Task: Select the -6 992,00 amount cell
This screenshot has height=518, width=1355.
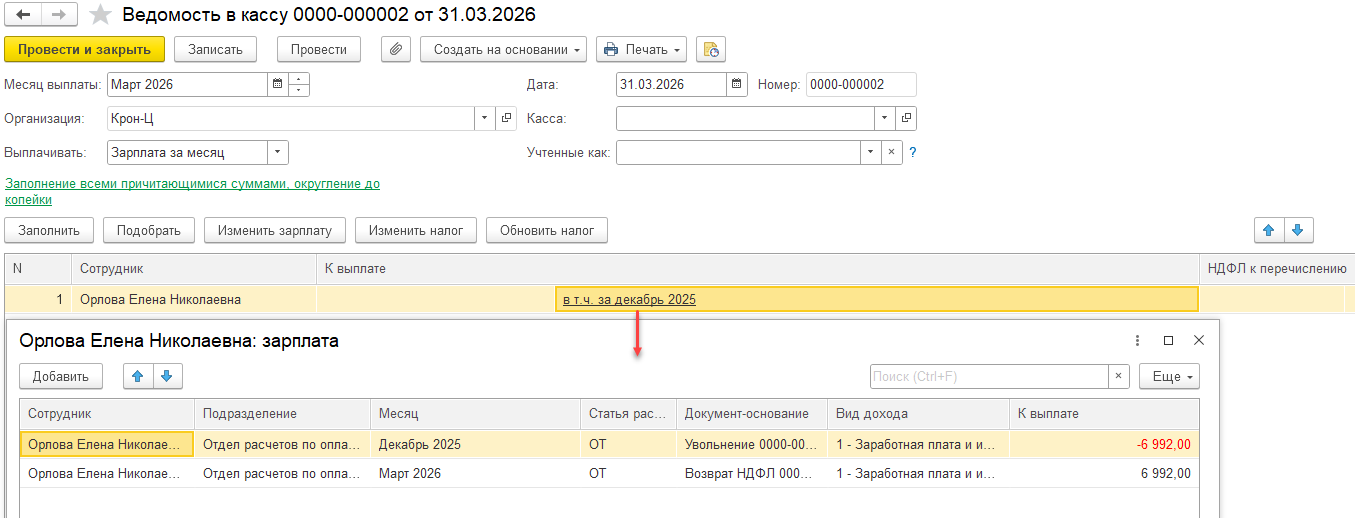Action: pos(1104,444)
